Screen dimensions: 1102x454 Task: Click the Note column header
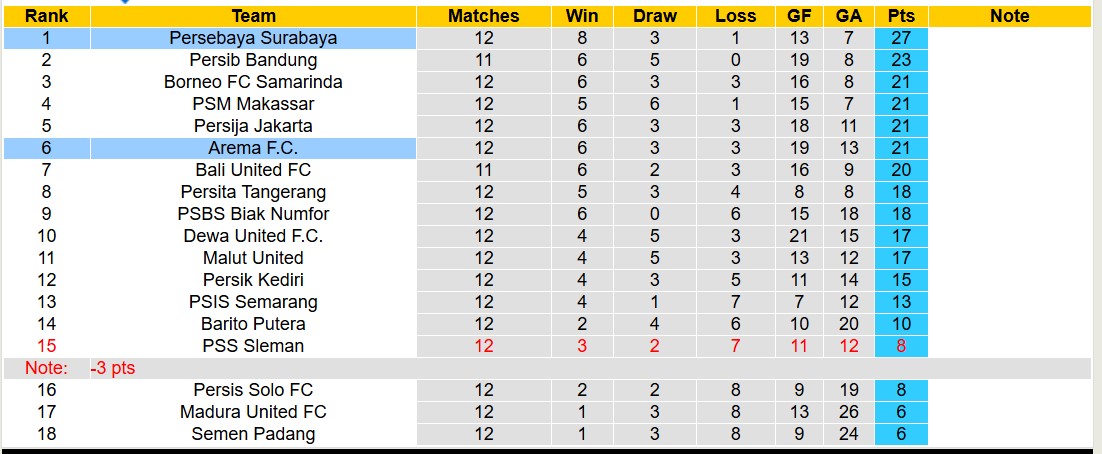[1009, 16]
